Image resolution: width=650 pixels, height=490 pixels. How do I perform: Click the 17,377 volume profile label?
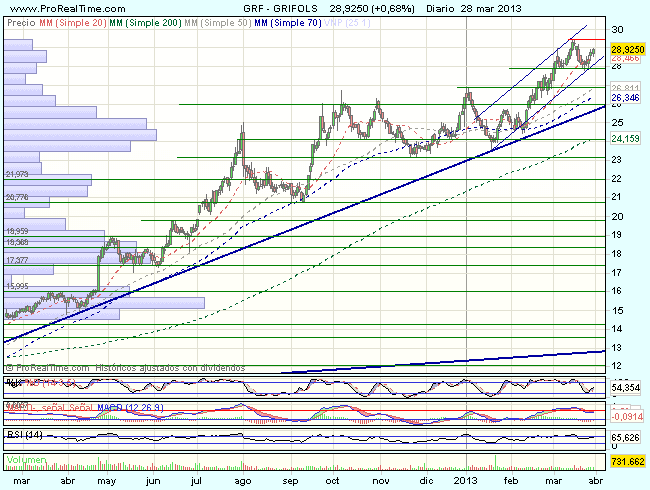[17, 260]
